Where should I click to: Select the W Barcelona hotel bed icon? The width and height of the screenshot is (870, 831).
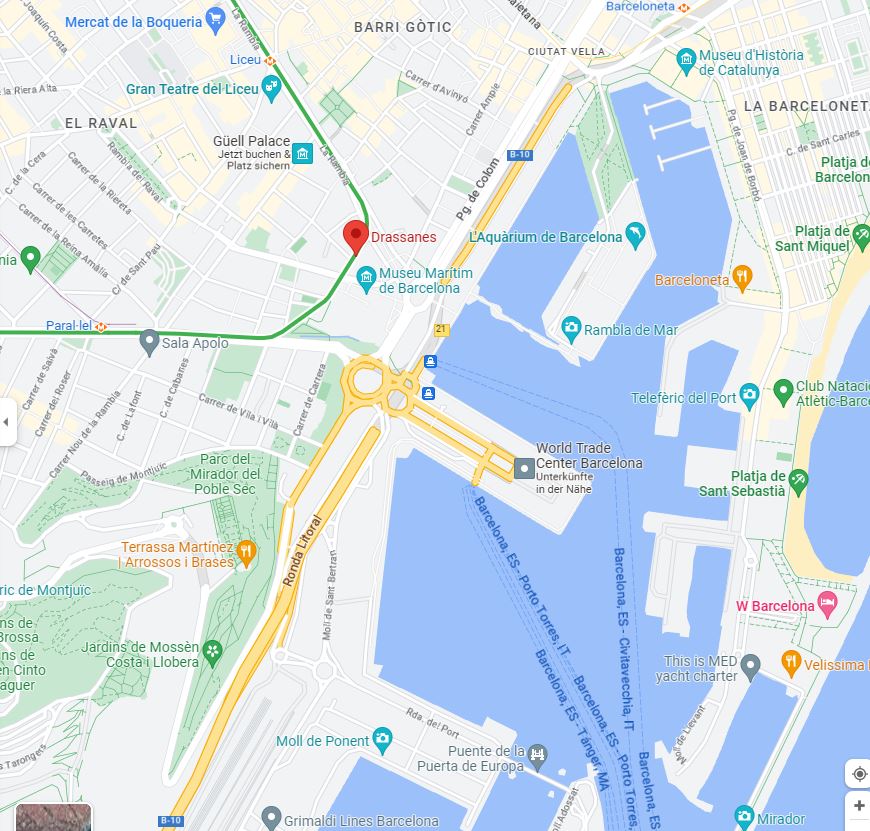[x=827, y=605]
